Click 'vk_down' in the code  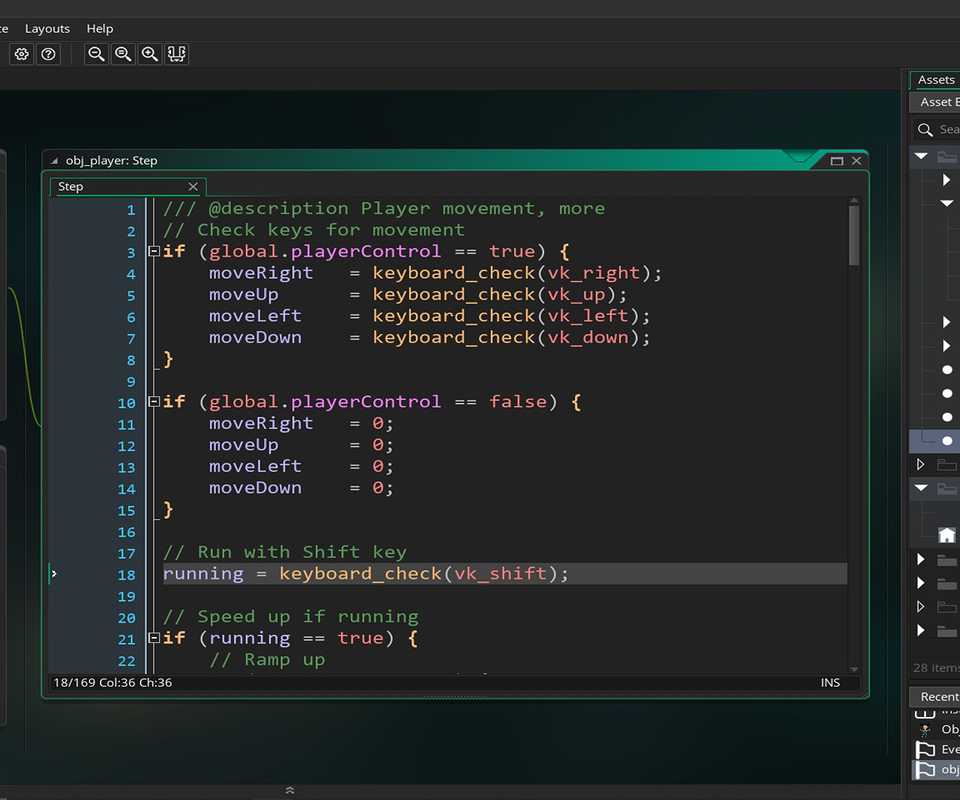click(x=588, y=337)
